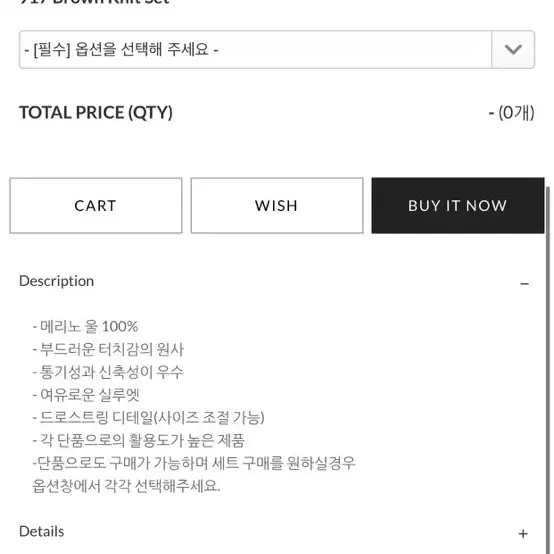
Task: Click the vertical scrollbar on right edge
Action: click(548, 367)
